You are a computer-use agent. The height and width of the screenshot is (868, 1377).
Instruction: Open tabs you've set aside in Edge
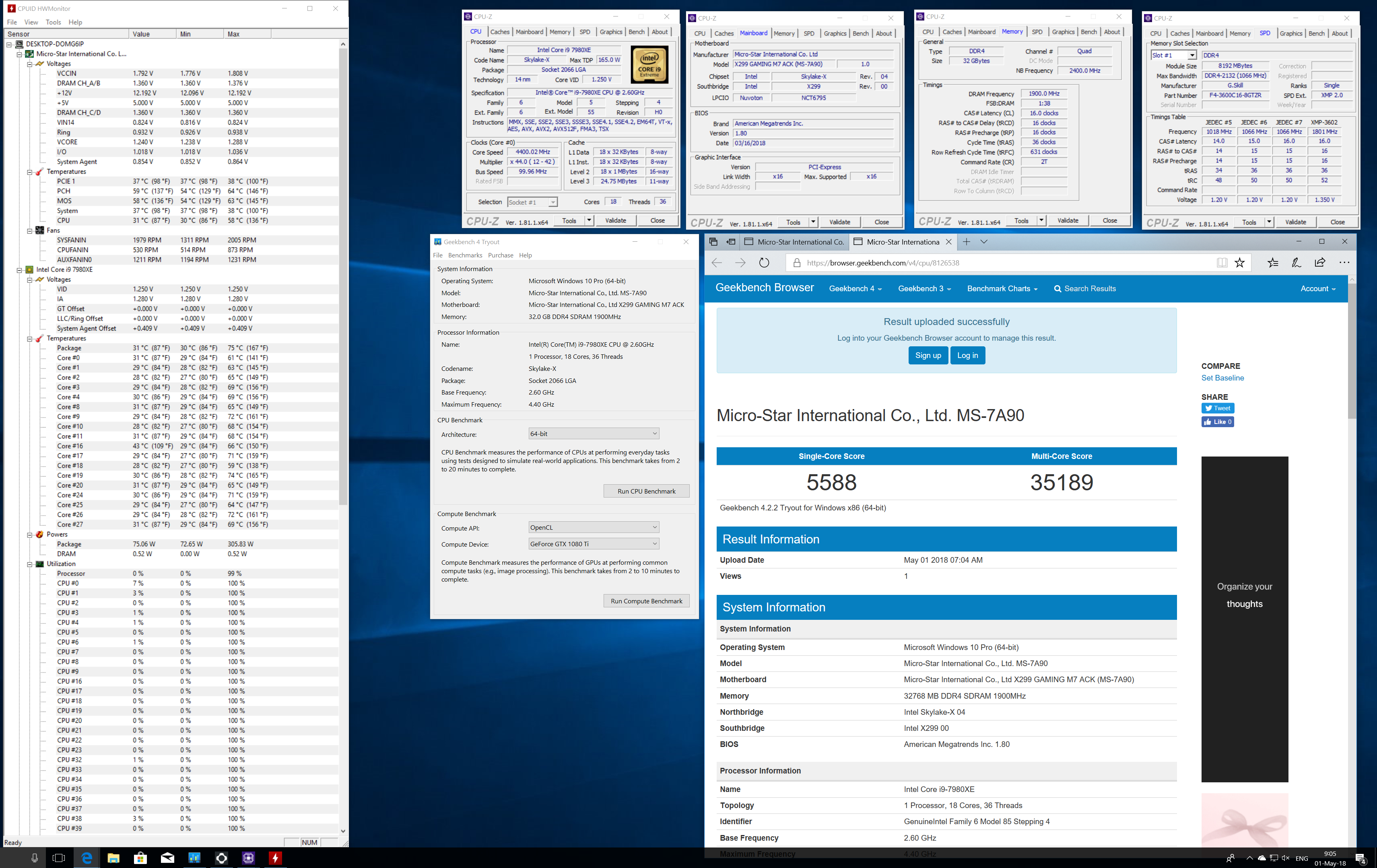click(713, 242)
